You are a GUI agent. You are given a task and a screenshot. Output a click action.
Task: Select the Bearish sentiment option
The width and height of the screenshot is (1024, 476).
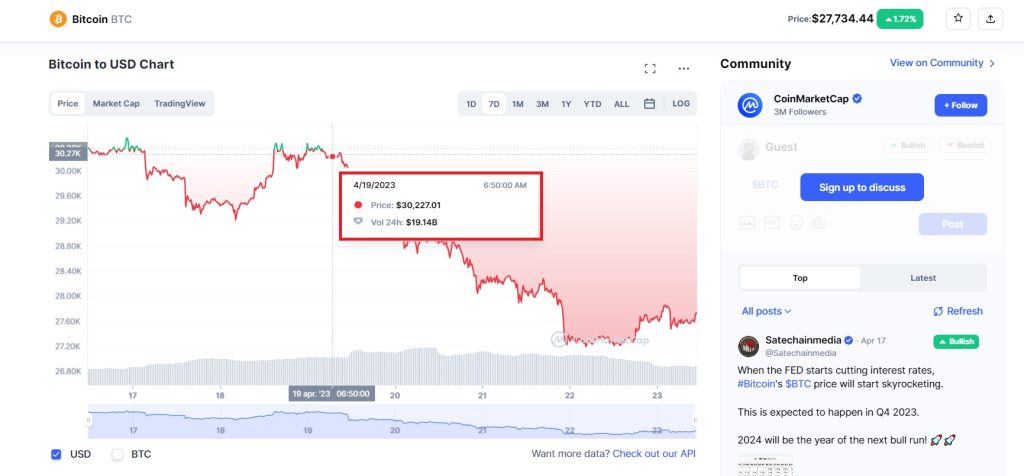tap(965, 146)
